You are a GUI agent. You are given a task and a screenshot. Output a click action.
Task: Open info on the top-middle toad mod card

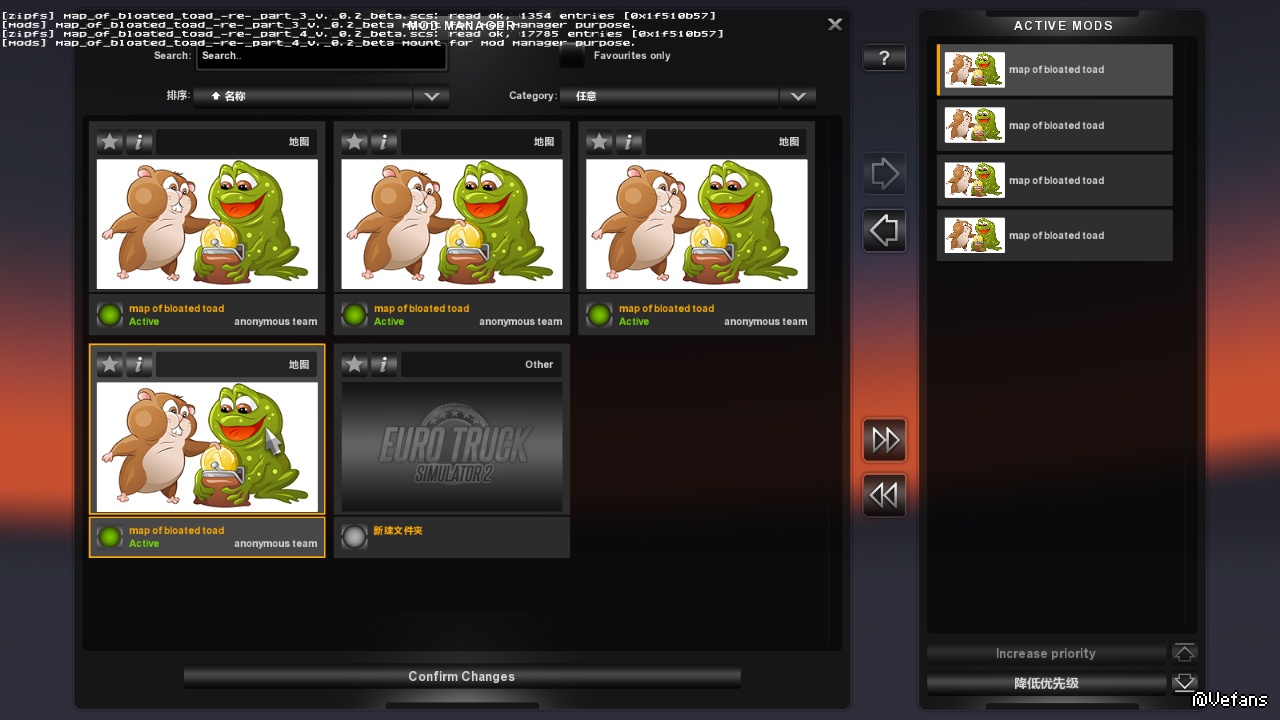point(384,142)
